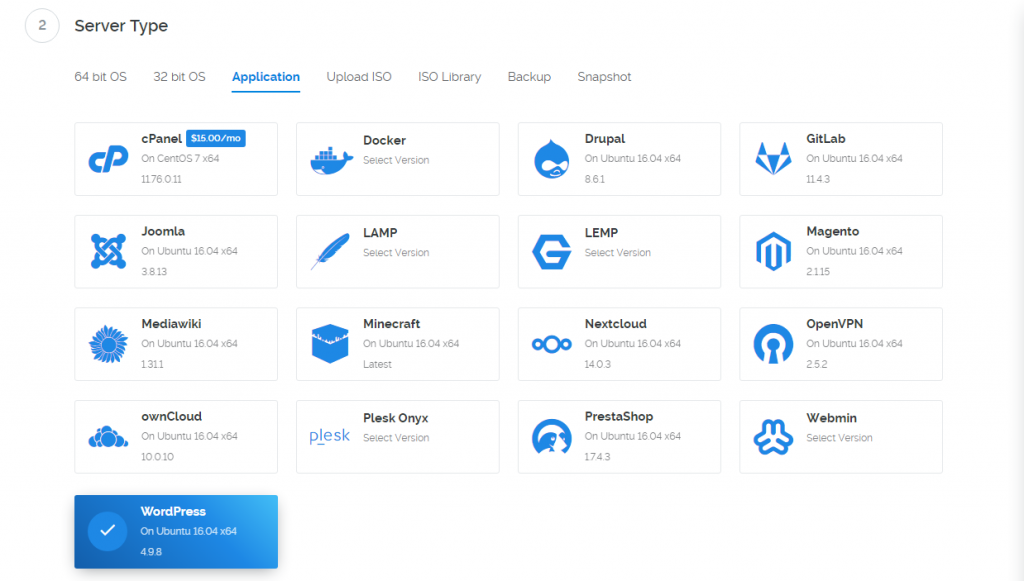Viewport: 1024px width, 581px height.
Task: Click Drupal version 8.6.1 text
Action: [x=594, y=179]
